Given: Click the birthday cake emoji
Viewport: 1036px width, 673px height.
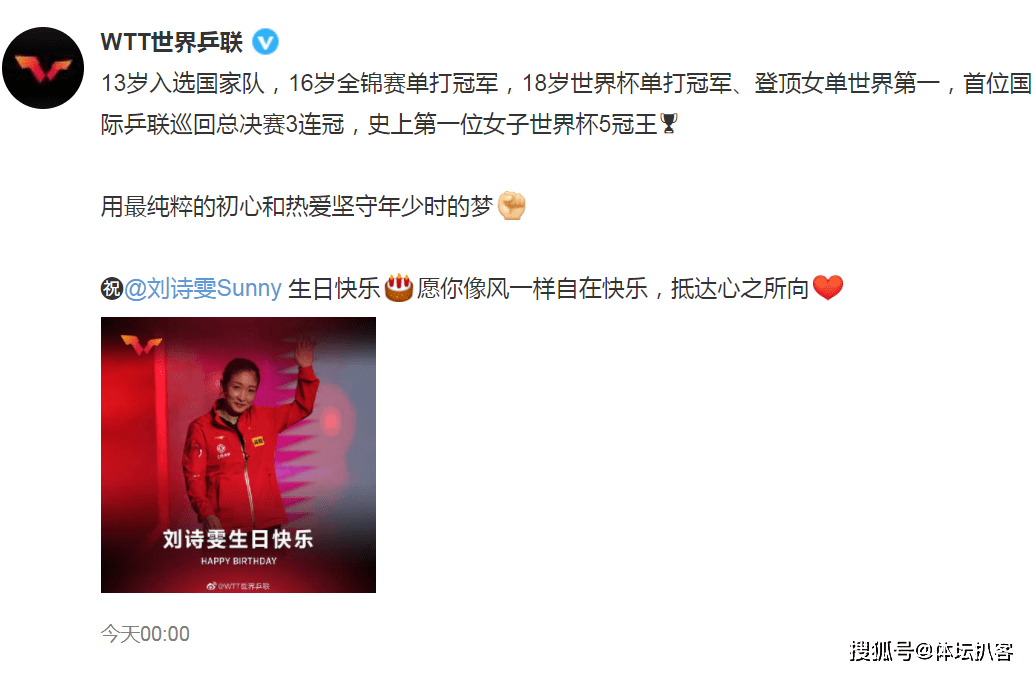Looking at the screenshot, I should [x=398, y=287].
